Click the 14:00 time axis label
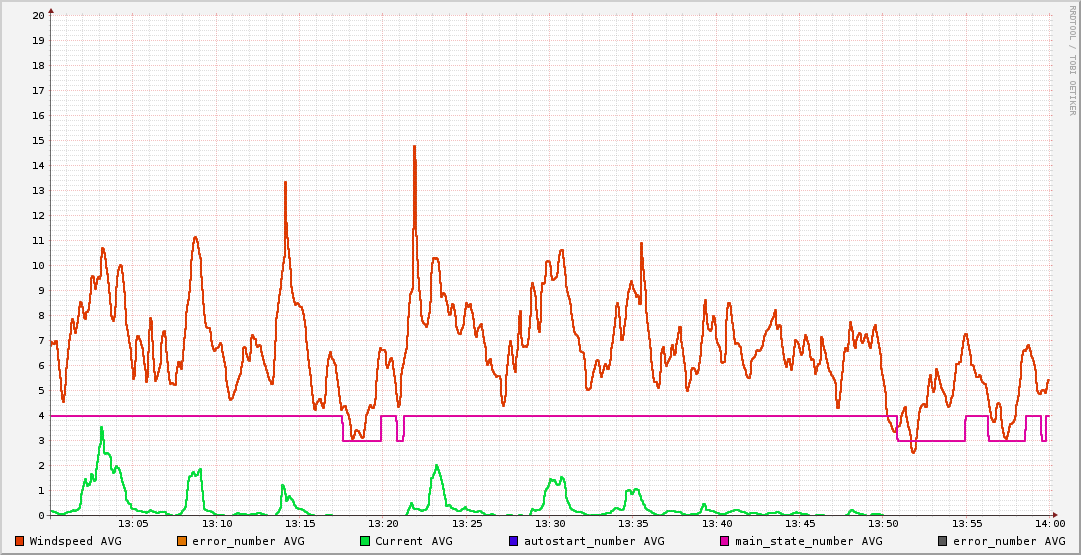This screenshot has width=1081, height=555. (x=1049, y=524)
